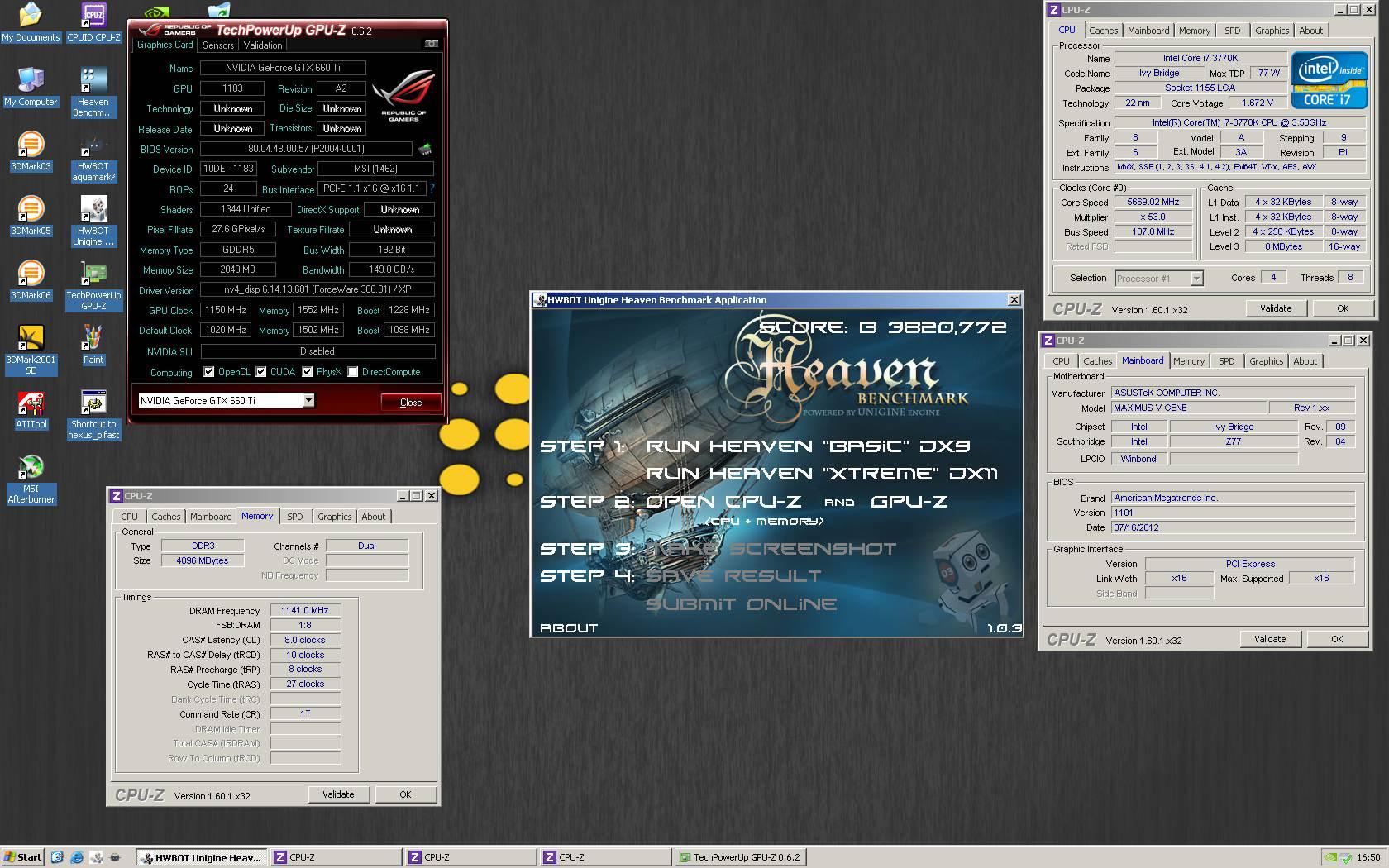Viewport: 1389px width, 868px height.
Task: Click OK in Memory CPU-Z window
Action: [x=405, y=794]
